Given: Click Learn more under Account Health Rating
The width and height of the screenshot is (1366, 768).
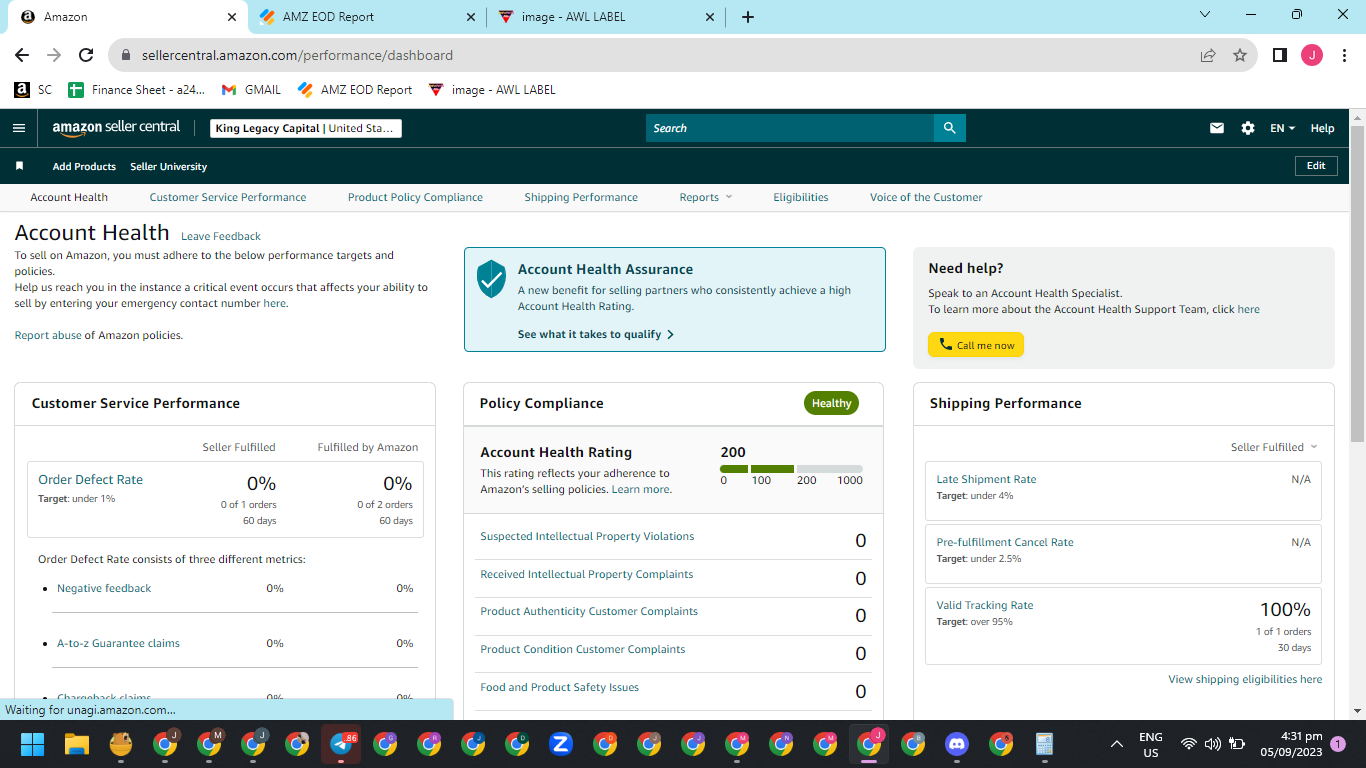Looking at the screenshot, I should (x=641, y=489).
